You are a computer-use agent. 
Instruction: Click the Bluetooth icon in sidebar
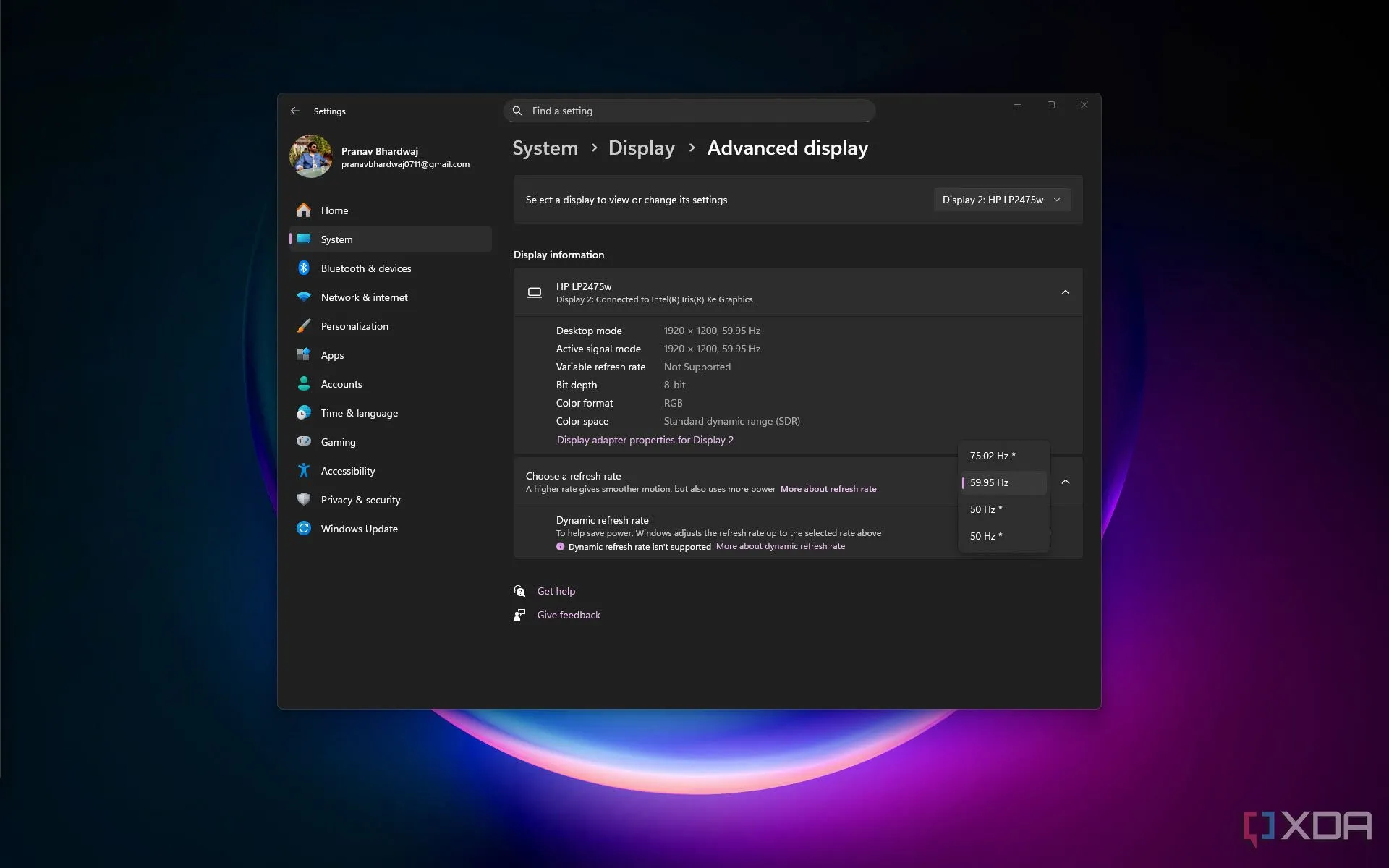tap(304, 268)
